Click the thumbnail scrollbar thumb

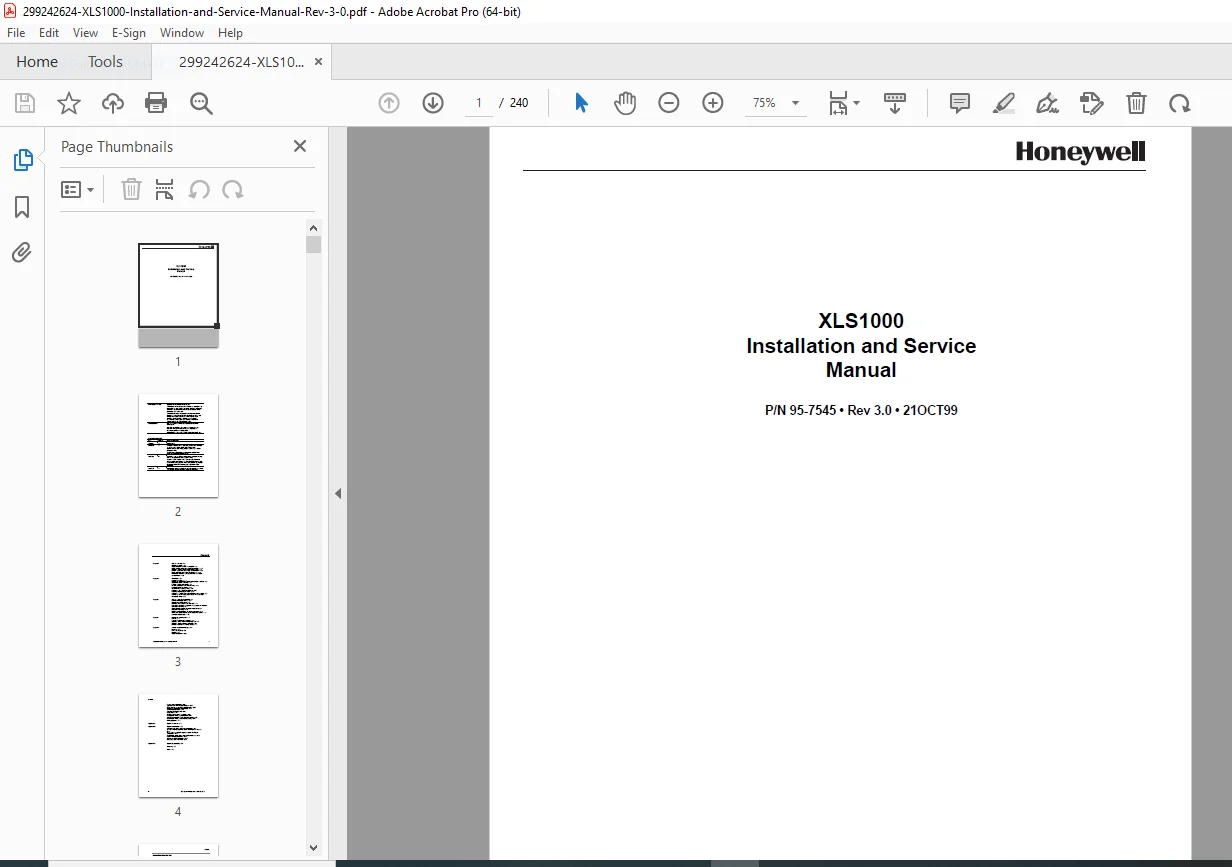tap(314, 245)
